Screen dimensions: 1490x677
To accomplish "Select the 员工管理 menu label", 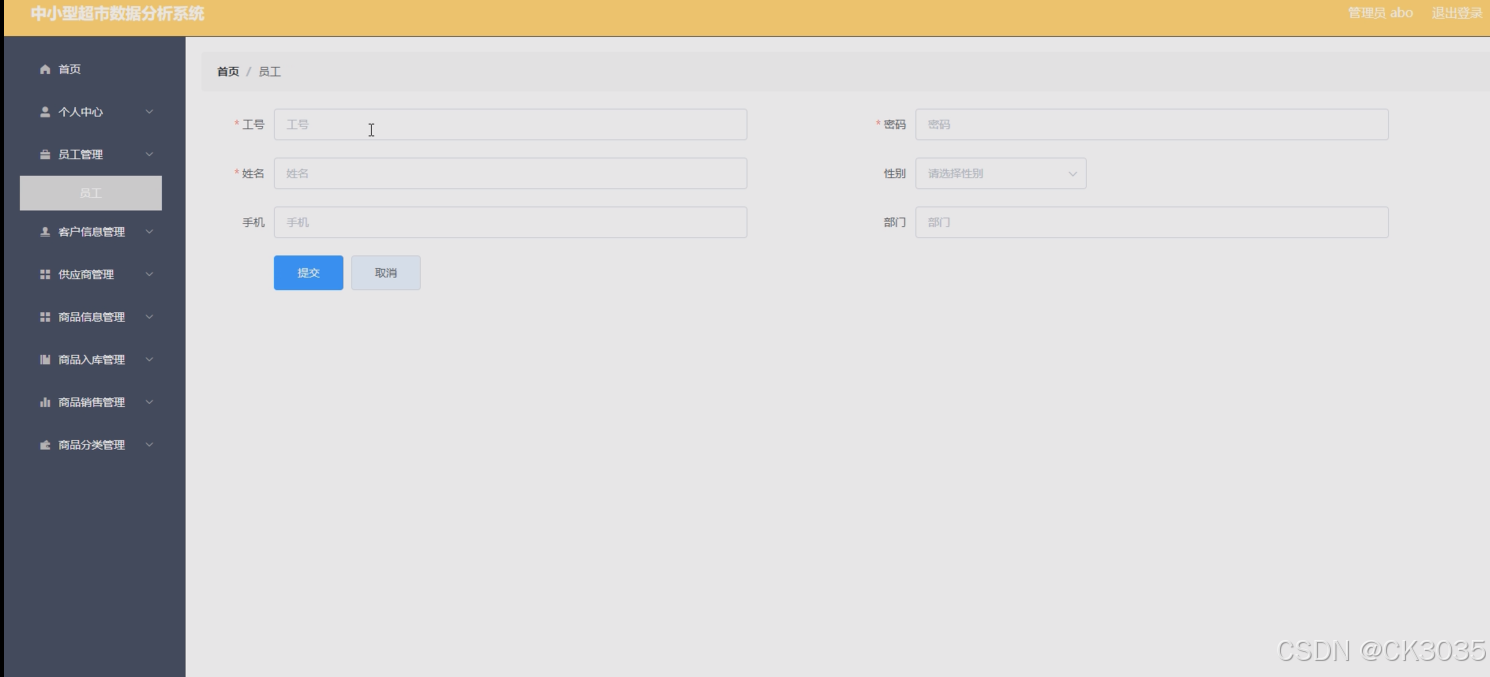I will 81,155.
